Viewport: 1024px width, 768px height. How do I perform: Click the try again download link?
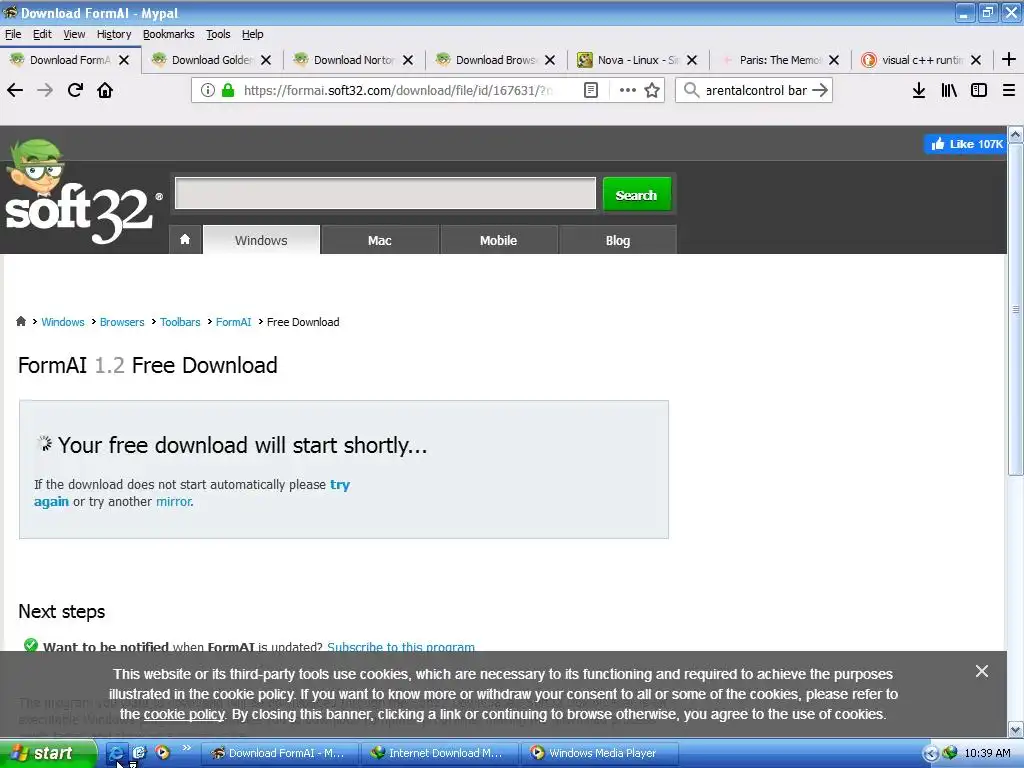click(340, 485)
